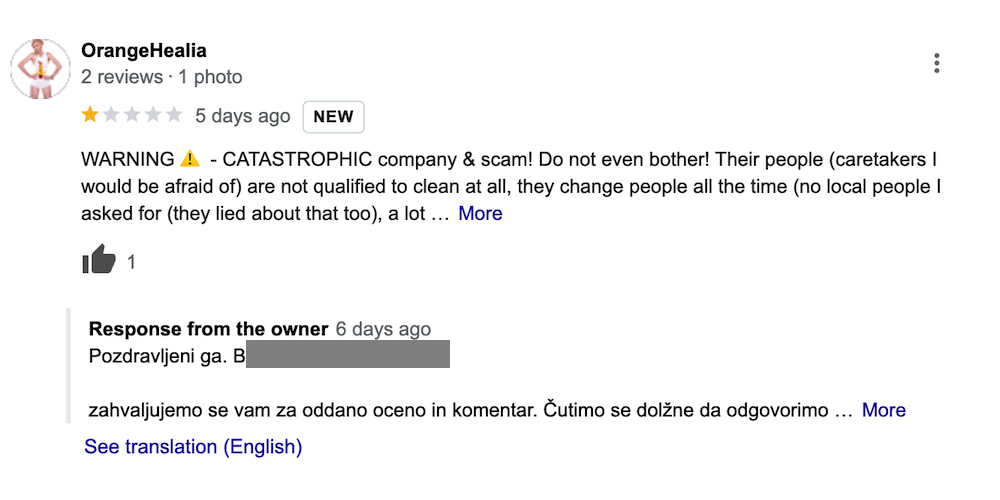Open OrangeHealia's profile avatar picture

39,70
